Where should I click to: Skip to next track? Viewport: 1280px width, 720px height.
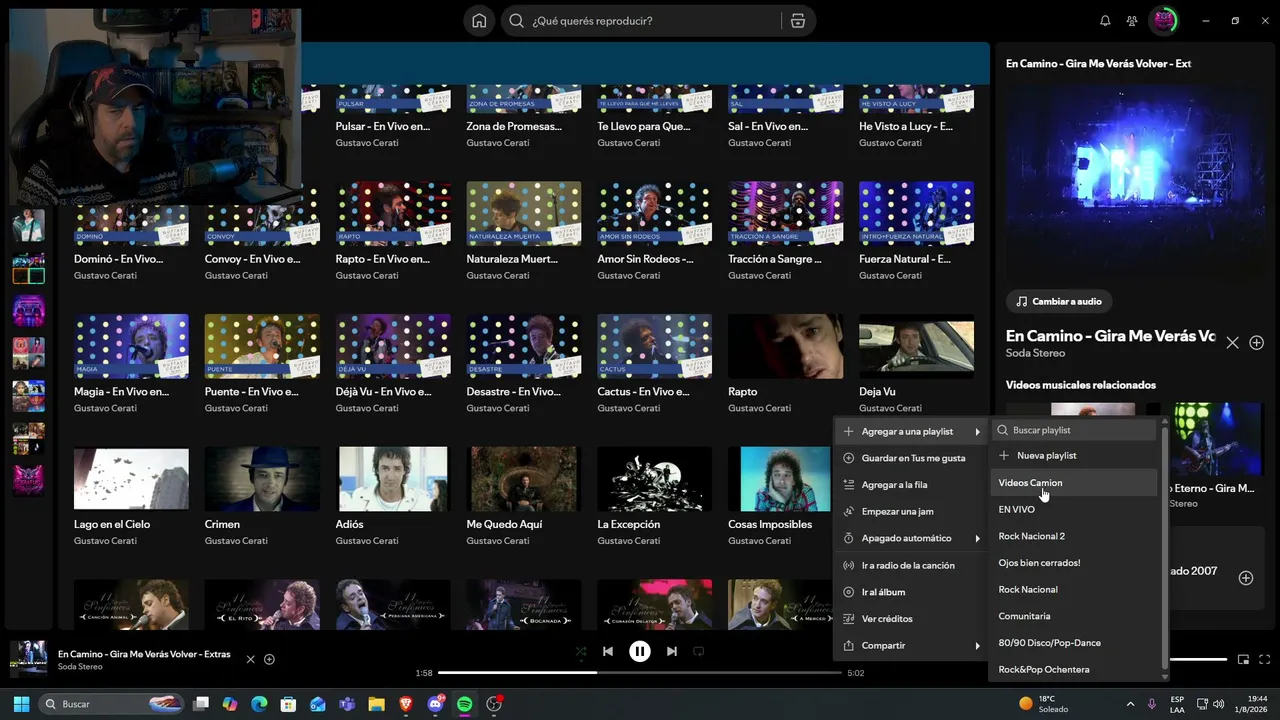coord(672,651)
